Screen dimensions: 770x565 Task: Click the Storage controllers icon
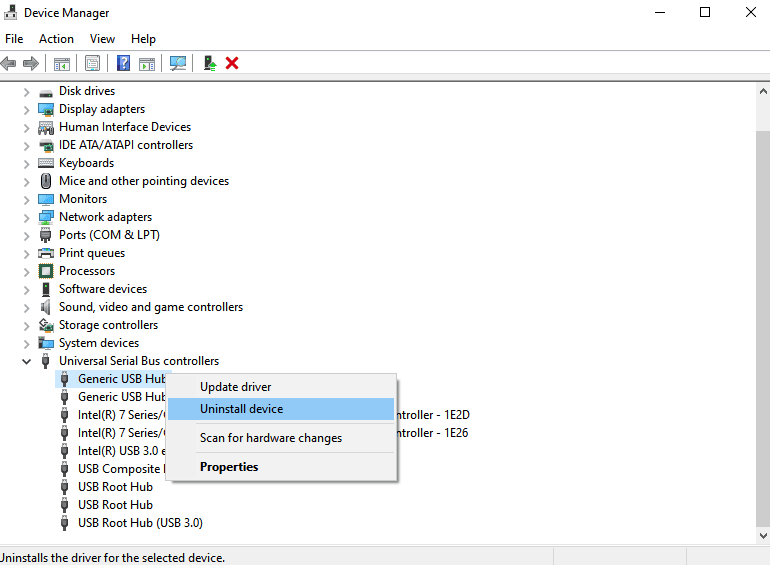[46, 325]
